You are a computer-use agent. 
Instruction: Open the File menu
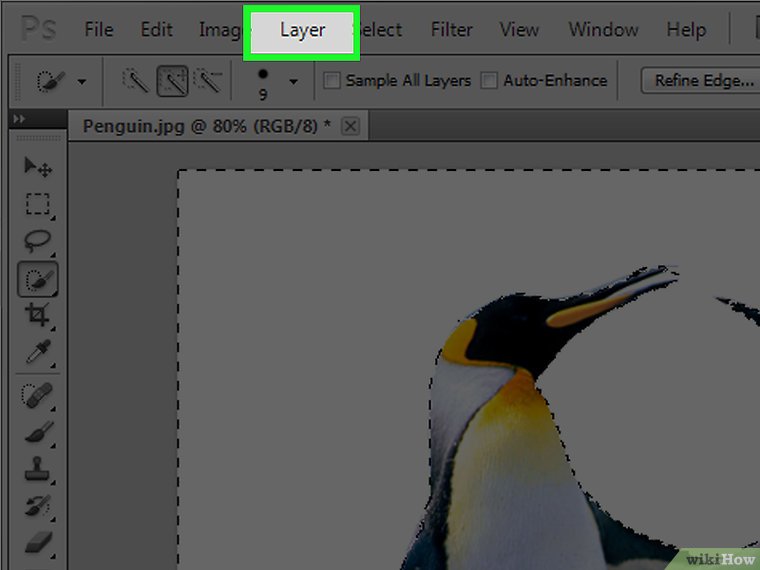pyautogui.click(x=99, y=30)
